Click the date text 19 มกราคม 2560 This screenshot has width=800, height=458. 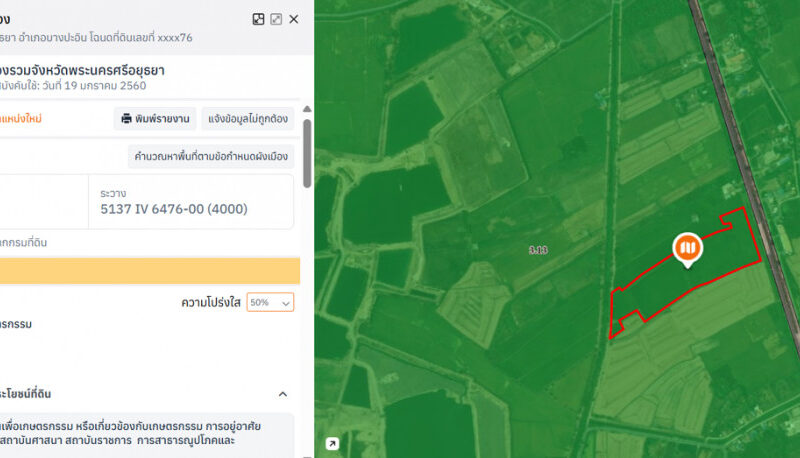[x=105, y=86]
